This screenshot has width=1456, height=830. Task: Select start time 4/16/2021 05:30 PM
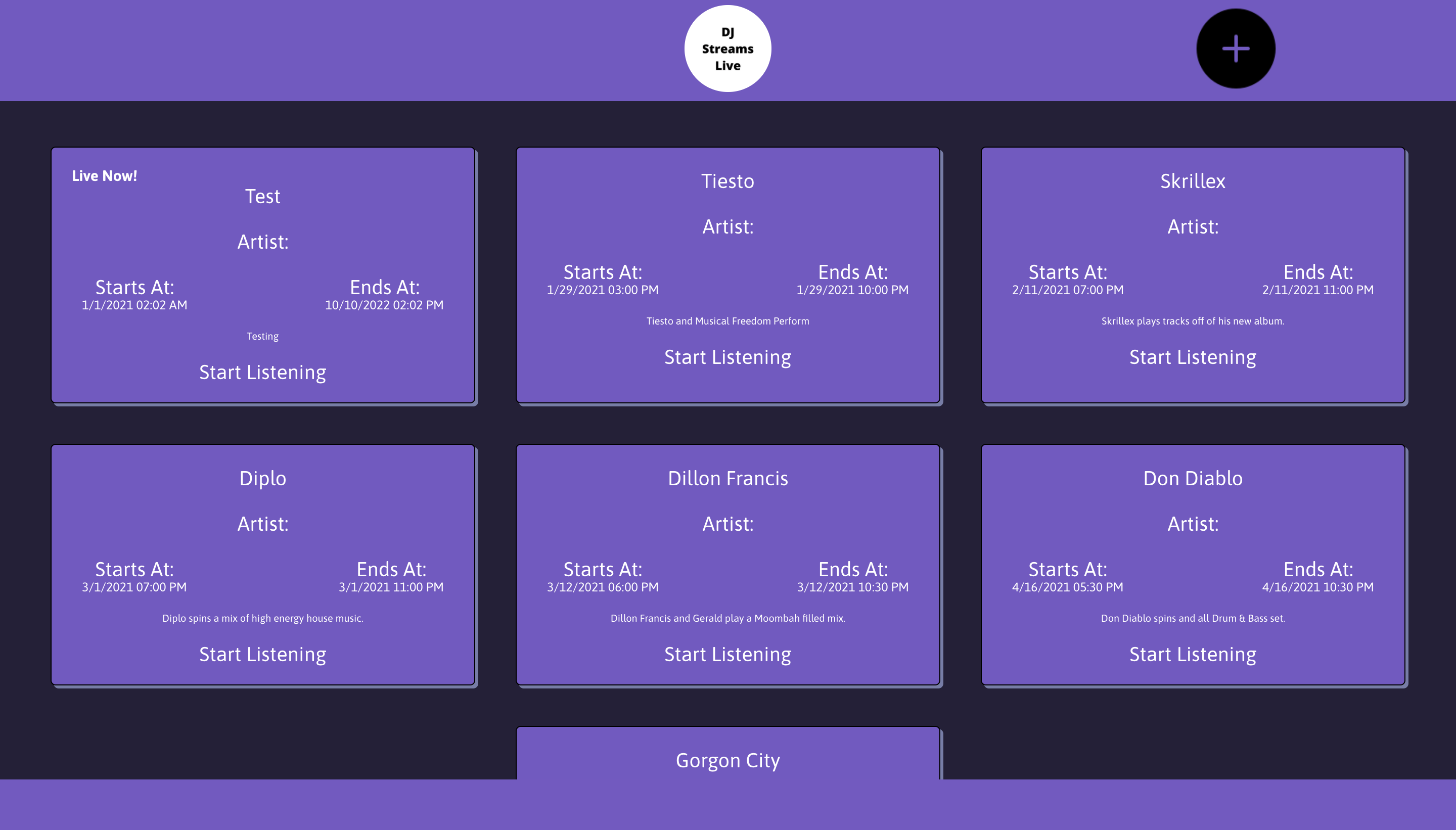coord(1068,587)
